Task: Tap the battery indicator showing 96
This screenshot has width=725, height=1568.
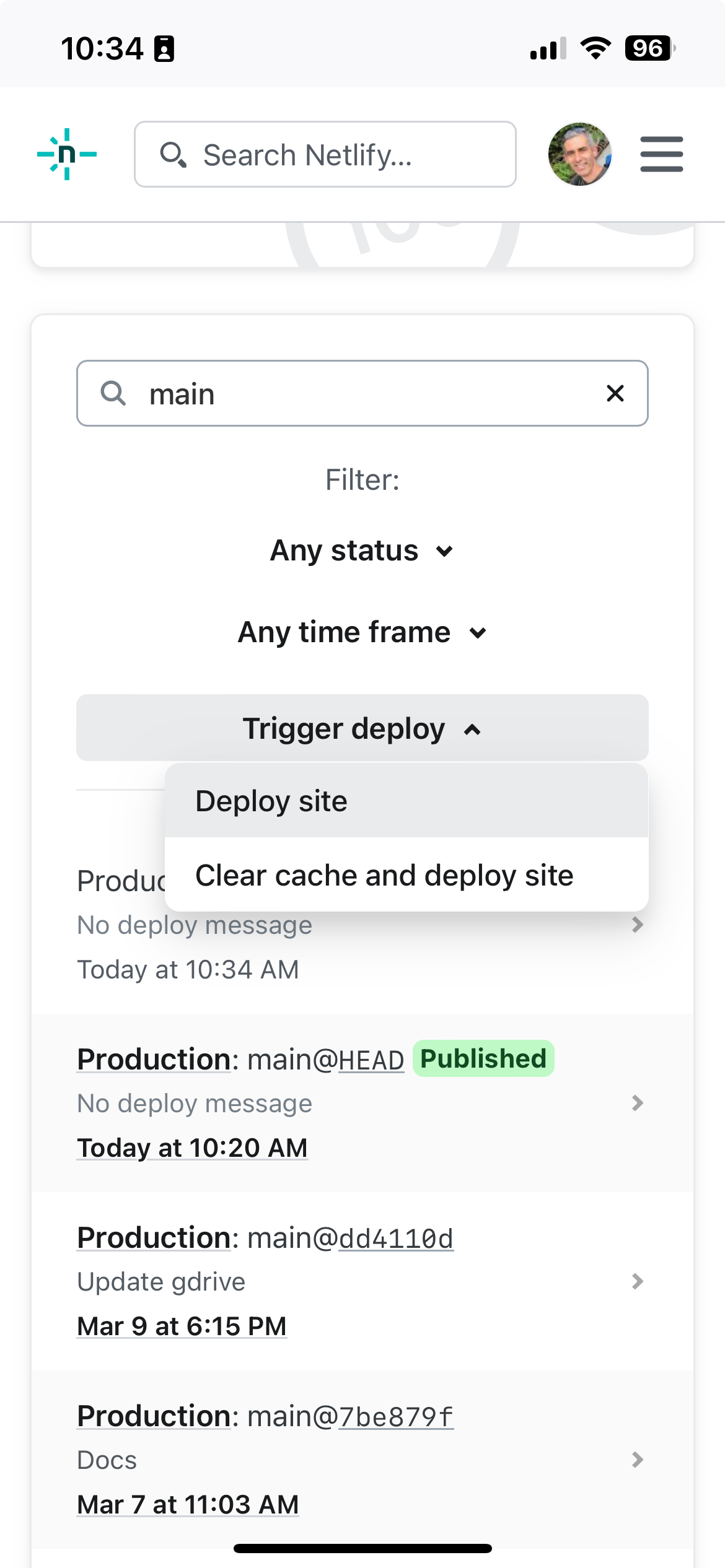Action: point(650,48)
